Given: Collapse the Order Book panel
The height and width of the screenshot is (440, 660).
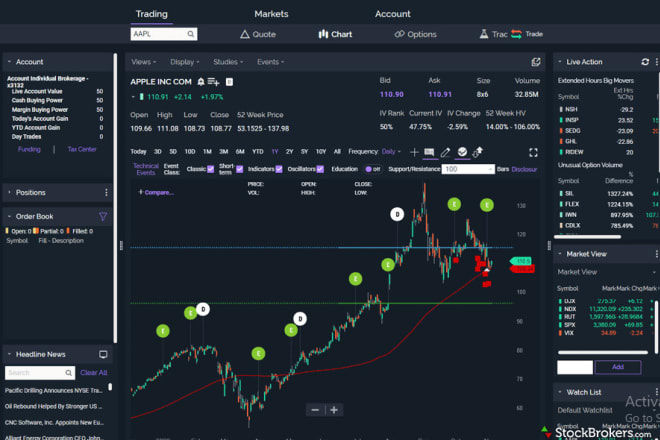Looking at the screenshot, I should pyautogui.click(x=9, y=216).
